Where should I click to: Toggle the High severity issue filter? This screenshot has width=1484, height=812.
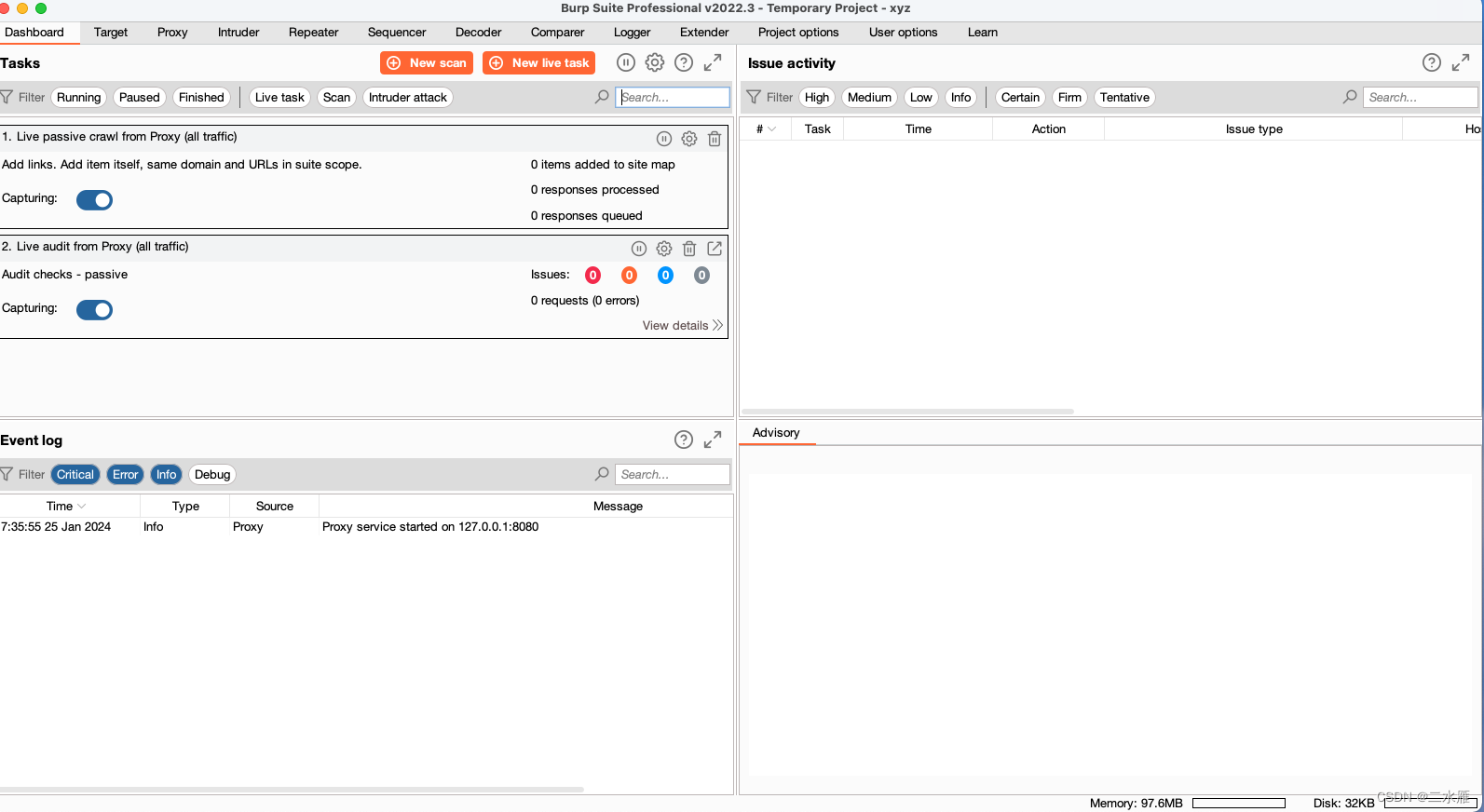817,97
